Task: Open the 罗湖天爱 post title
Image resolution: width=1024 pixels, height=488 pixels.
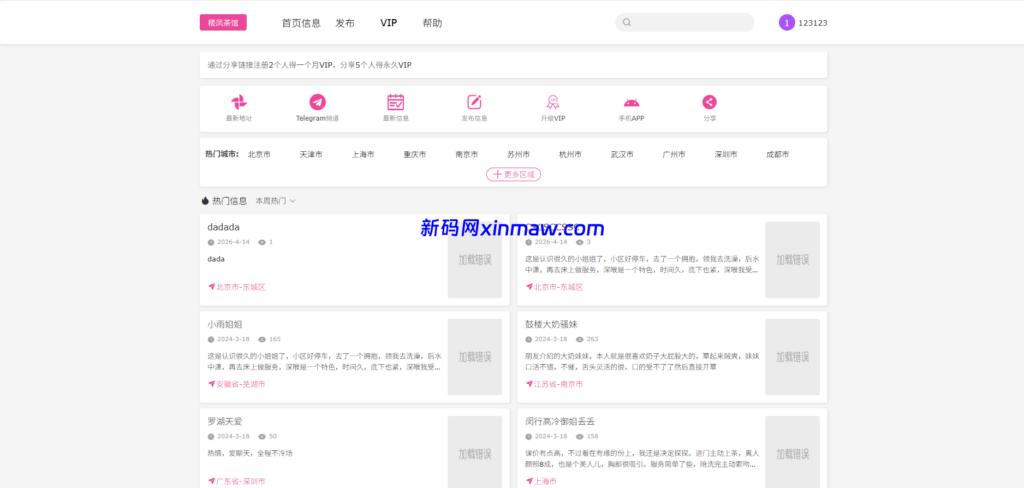Action: click(x=225, y=421)
